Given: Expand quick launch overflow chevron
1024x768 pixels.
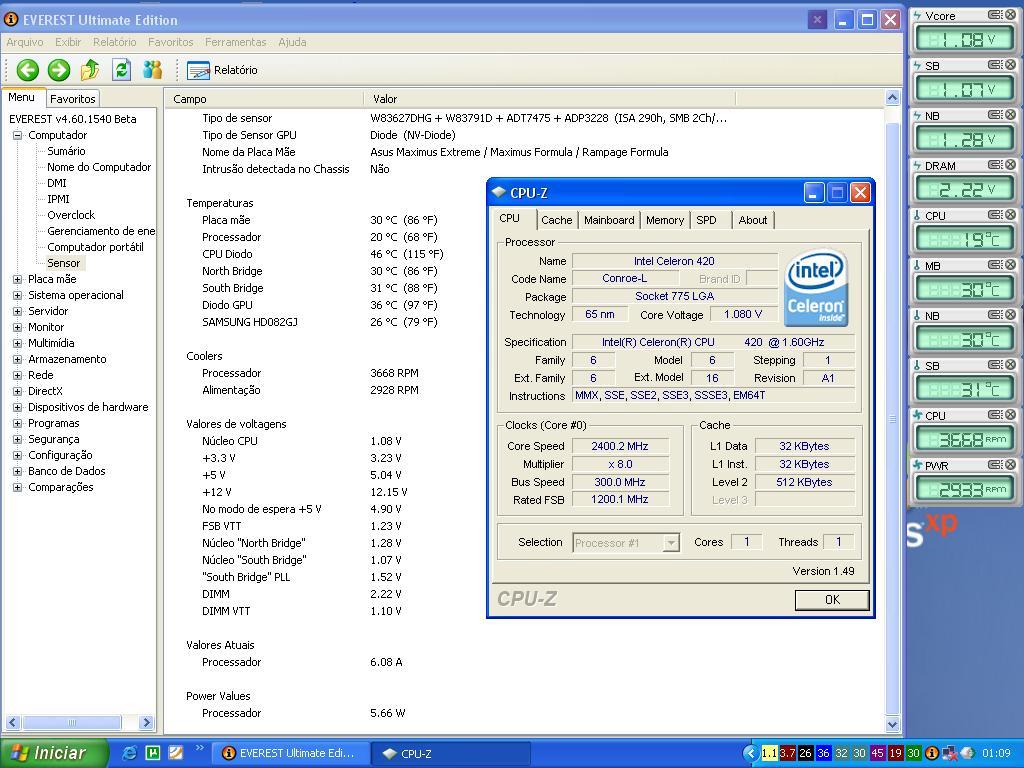Looking at the screenshot, I should tap(199, 748).
